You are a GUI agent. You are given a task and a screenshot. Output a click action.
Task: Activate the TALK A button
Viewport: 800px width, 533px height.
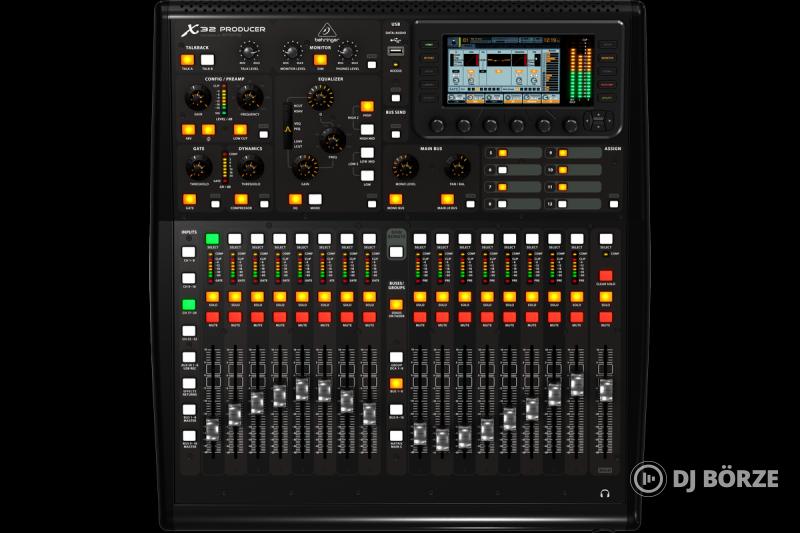(x=188, y=60)
